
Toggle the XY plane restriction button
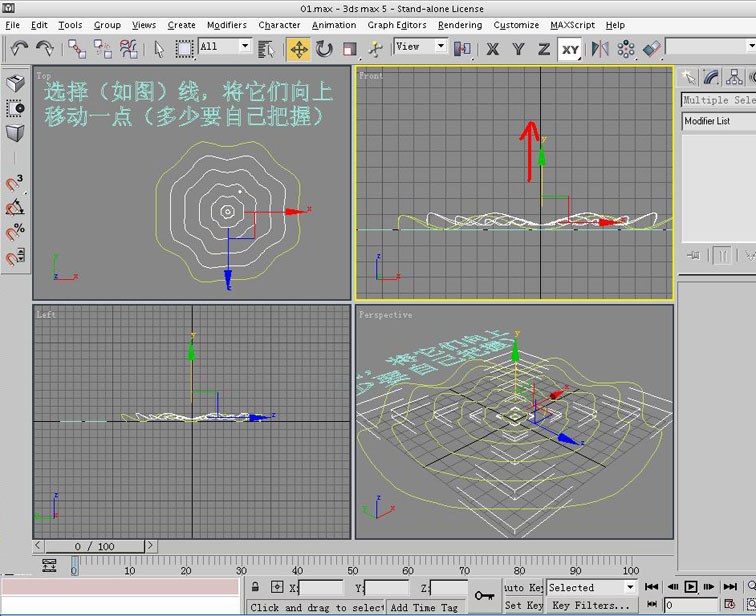[x=570, y=49]
